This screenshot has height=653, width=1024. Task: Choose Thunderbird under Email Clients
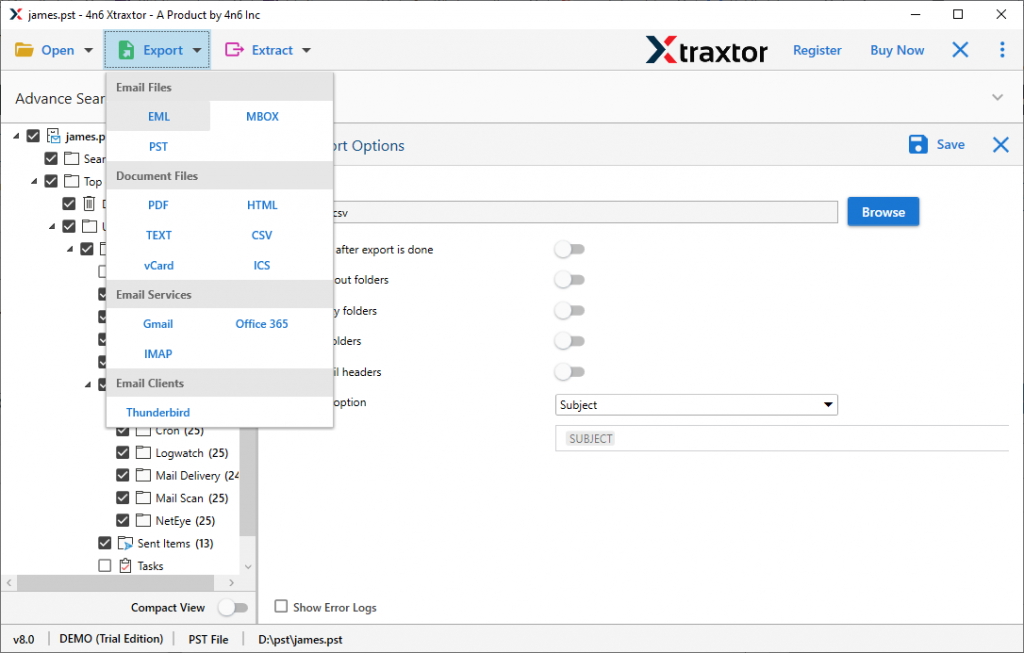[158, 412]
